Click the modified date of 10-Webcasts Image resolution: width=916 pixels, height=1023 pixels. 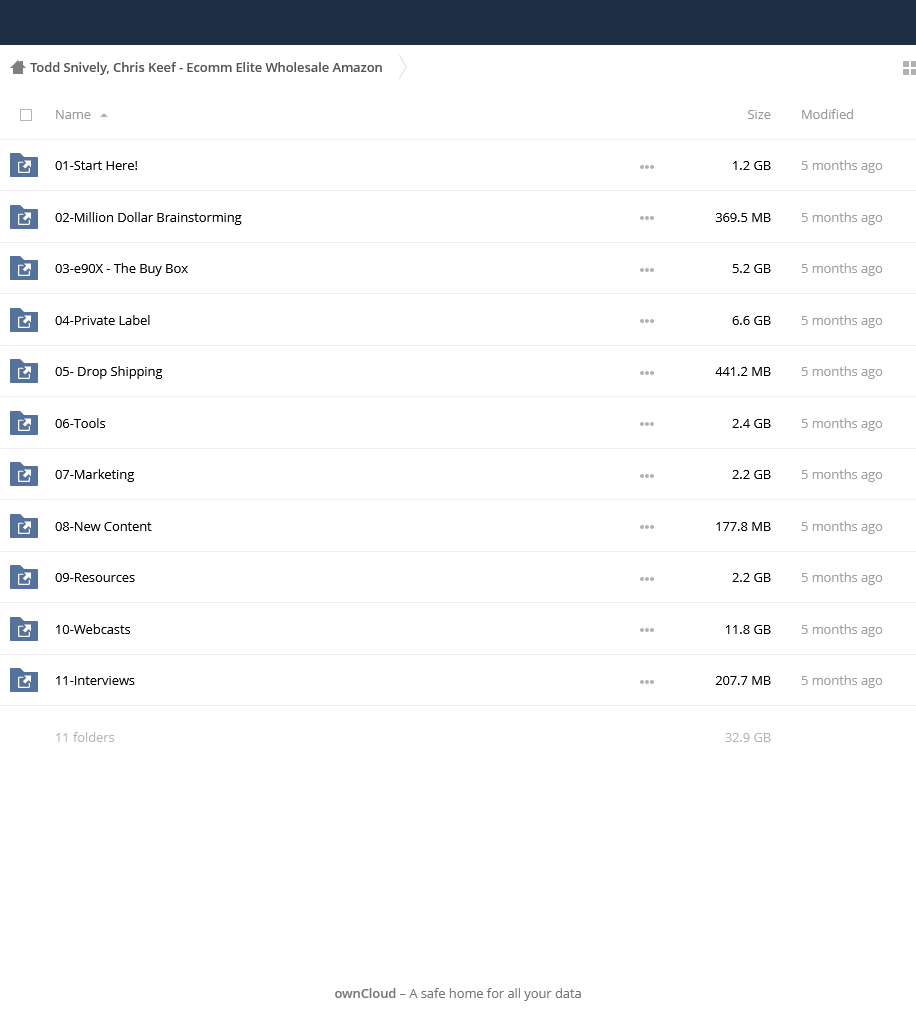[x=842, y=630]
